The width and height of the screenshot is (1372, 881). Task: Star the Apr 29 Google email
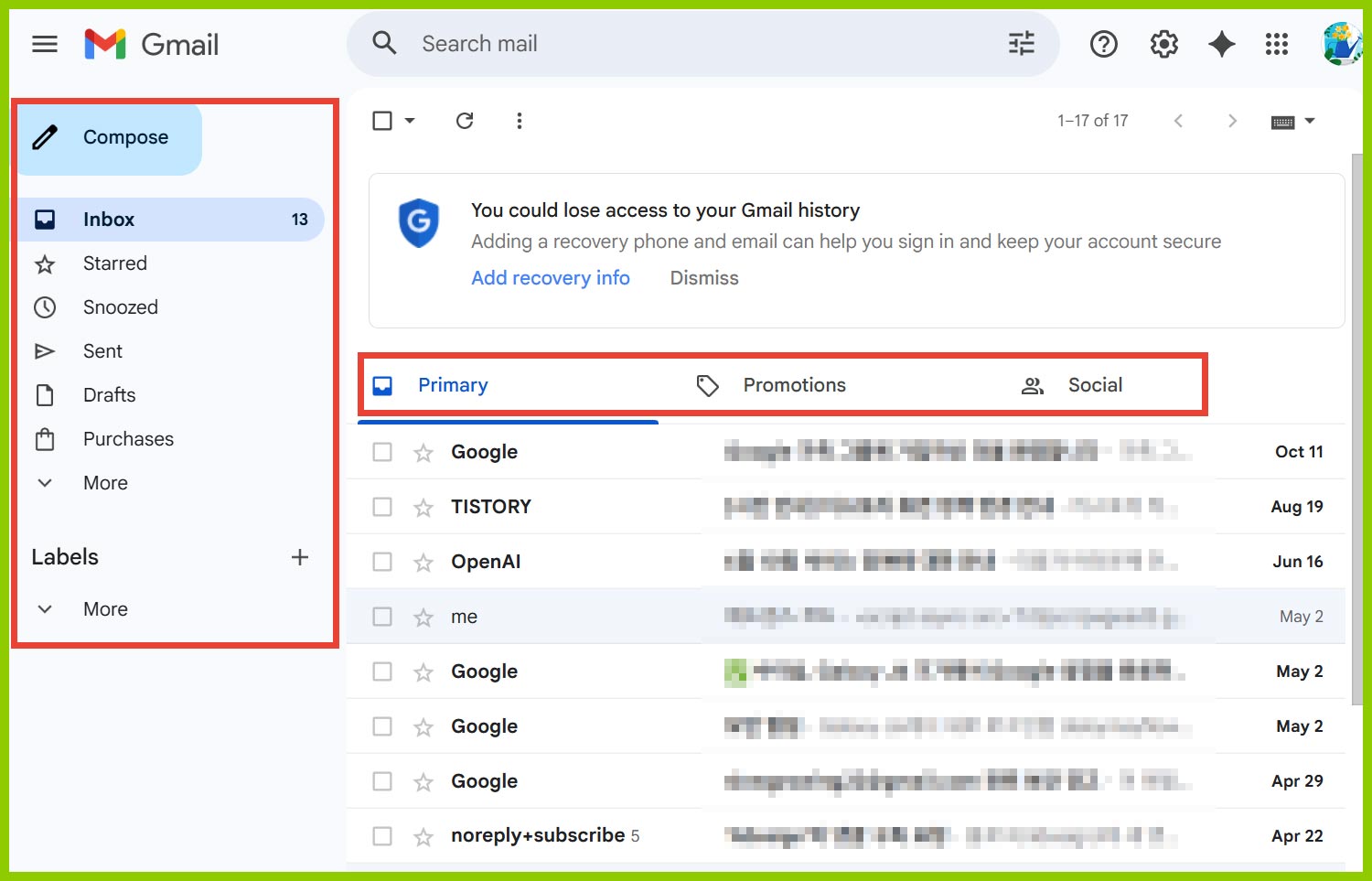(x=423, y=781)
